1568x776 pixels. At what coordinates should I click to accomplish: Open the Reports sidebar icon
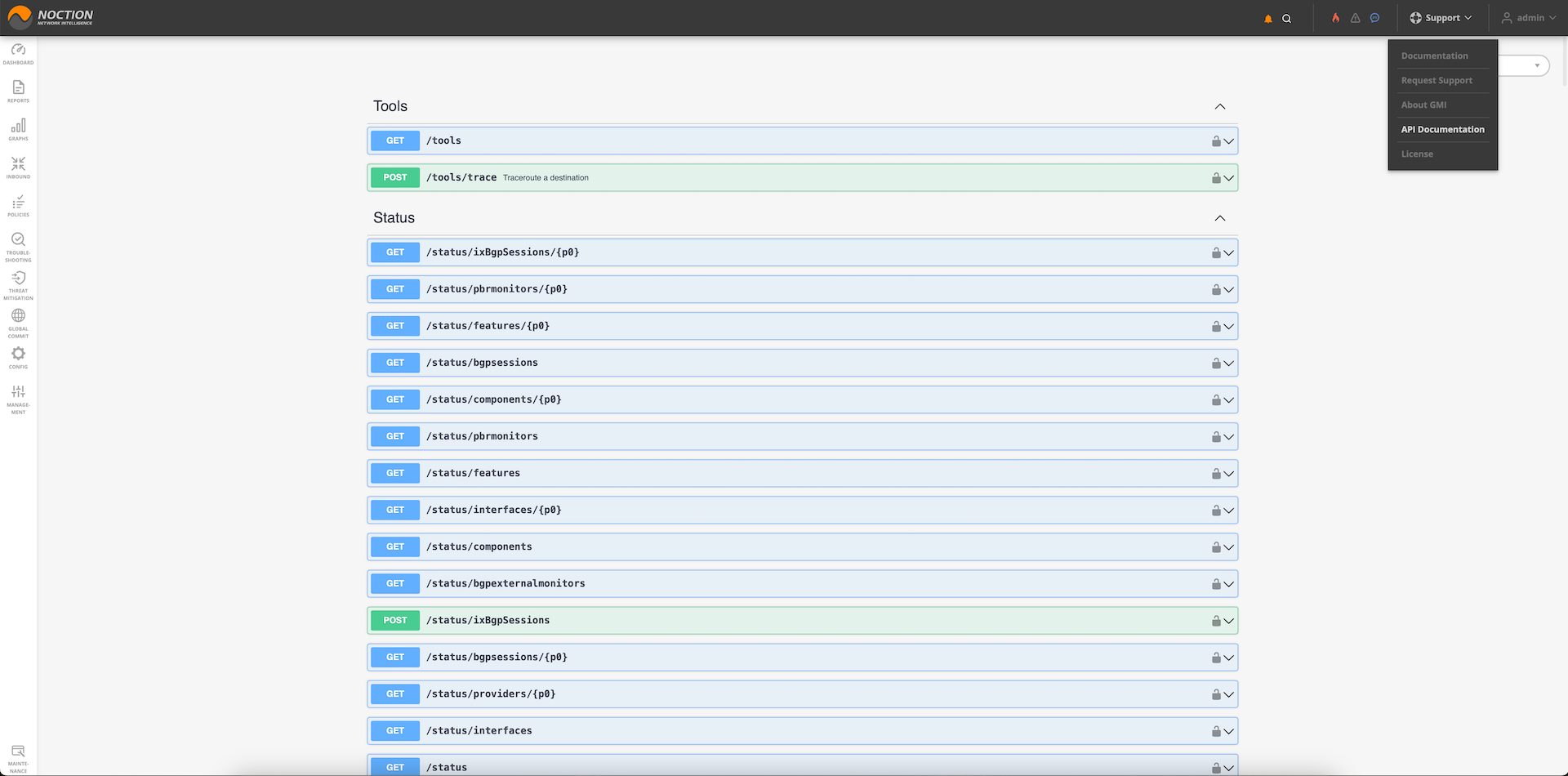[x=18, y=91]
